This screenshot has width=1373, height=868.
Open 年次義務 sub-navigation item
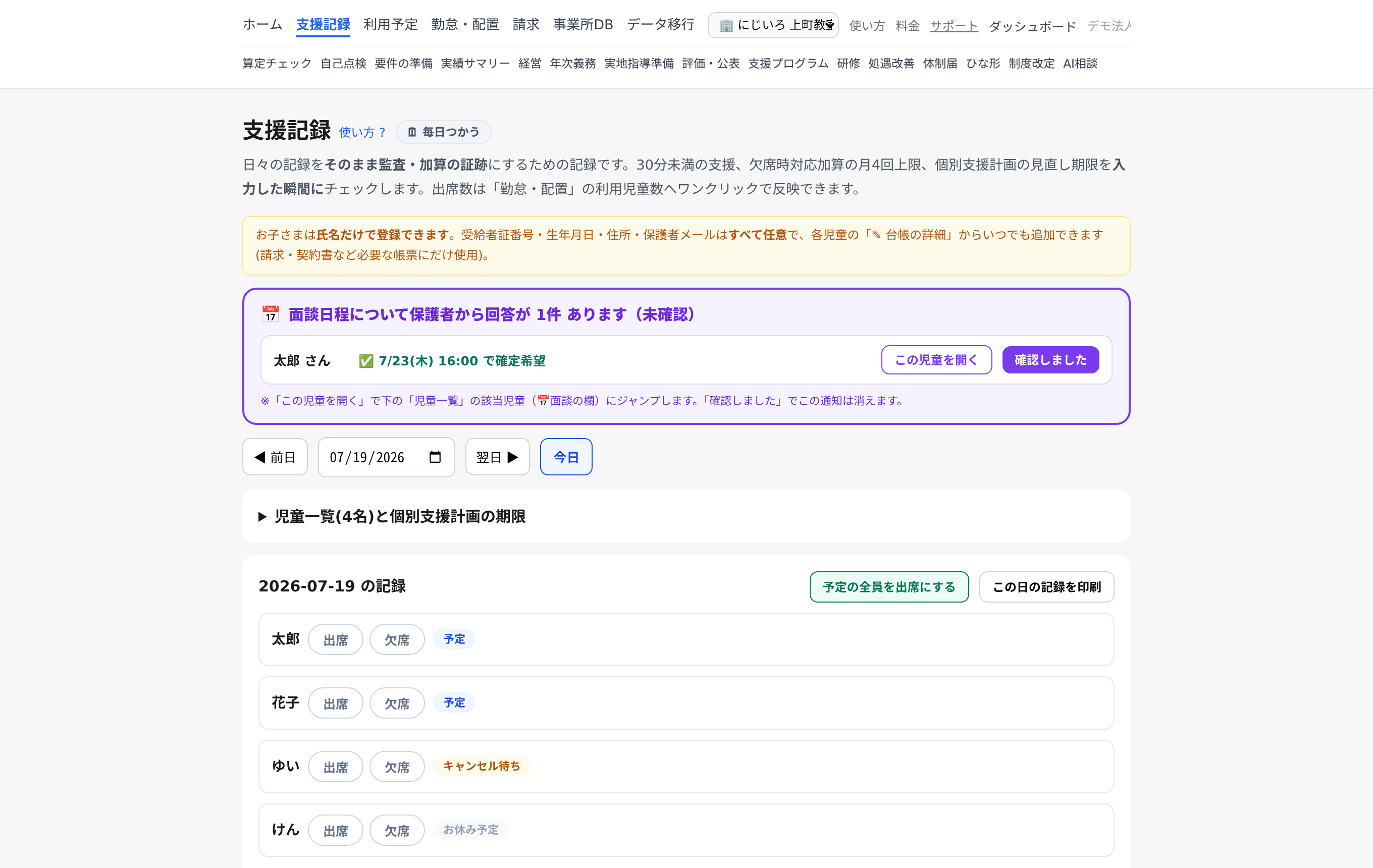pyautogui.click(x=572, y=63)
